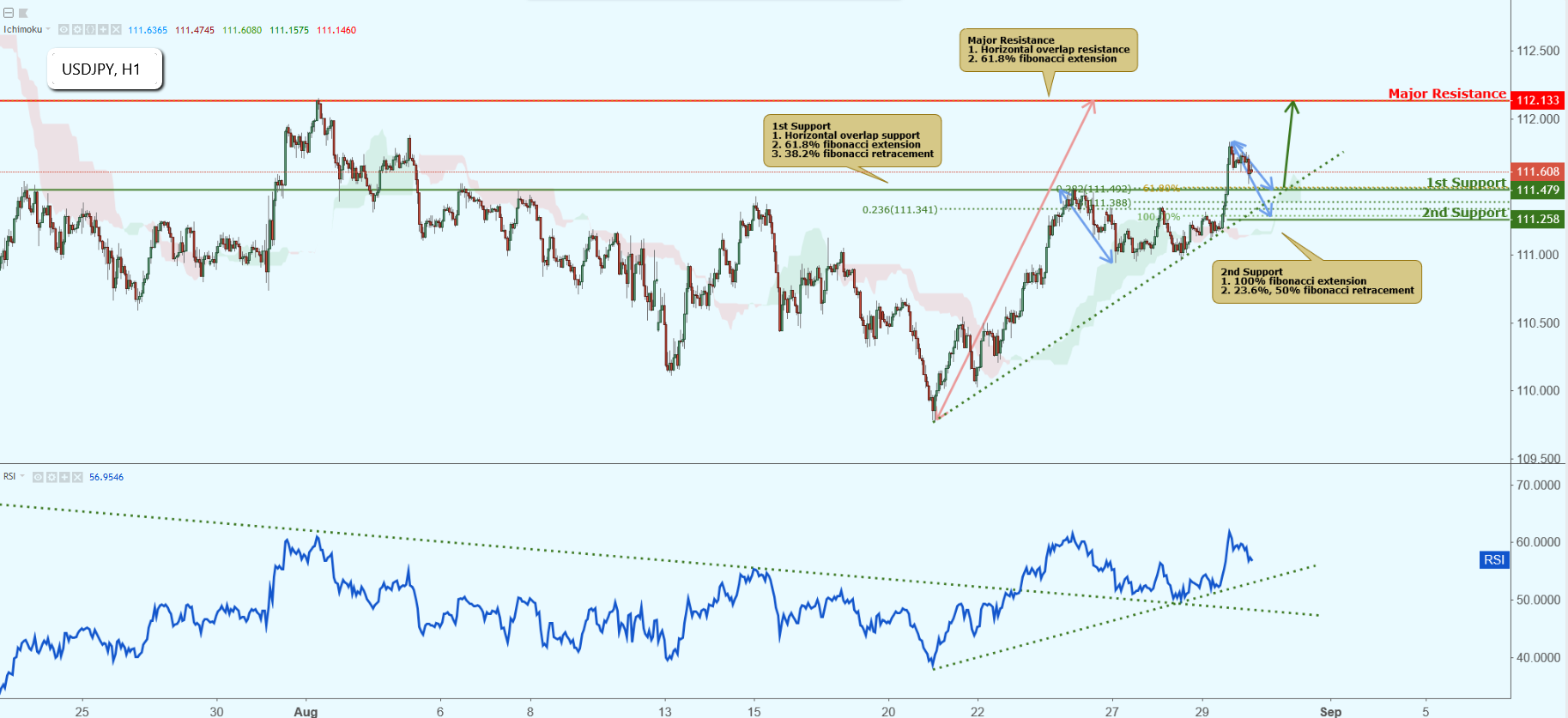Click the 'Aug' date on the time axis
The width and height of the screenshot is (1568, 718).
pos(306,711)
